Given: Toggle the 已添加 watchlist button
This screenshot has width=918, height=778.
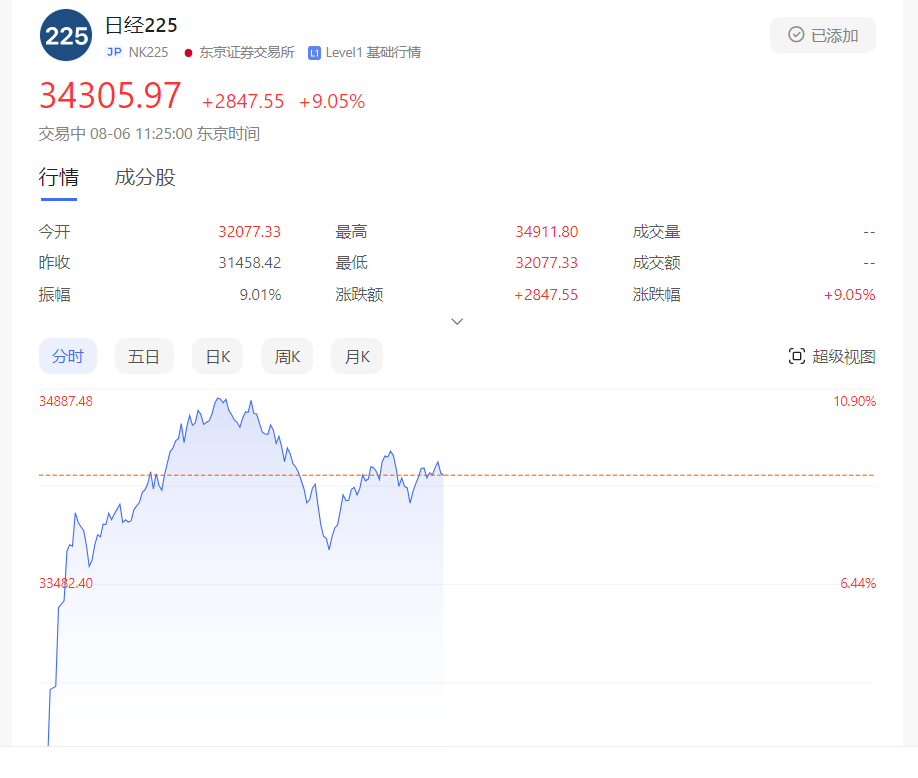Looking at the screenshot, I should coord(822,35).
